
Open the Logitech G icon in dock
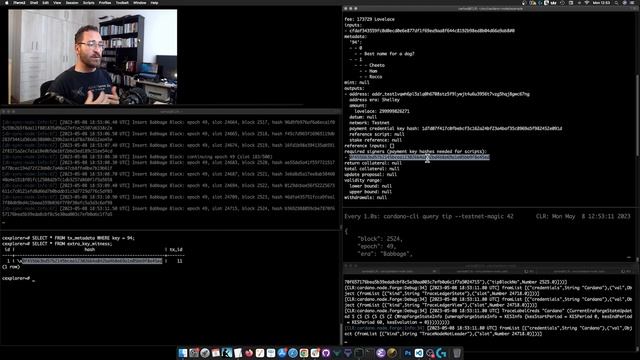[441, 353]
